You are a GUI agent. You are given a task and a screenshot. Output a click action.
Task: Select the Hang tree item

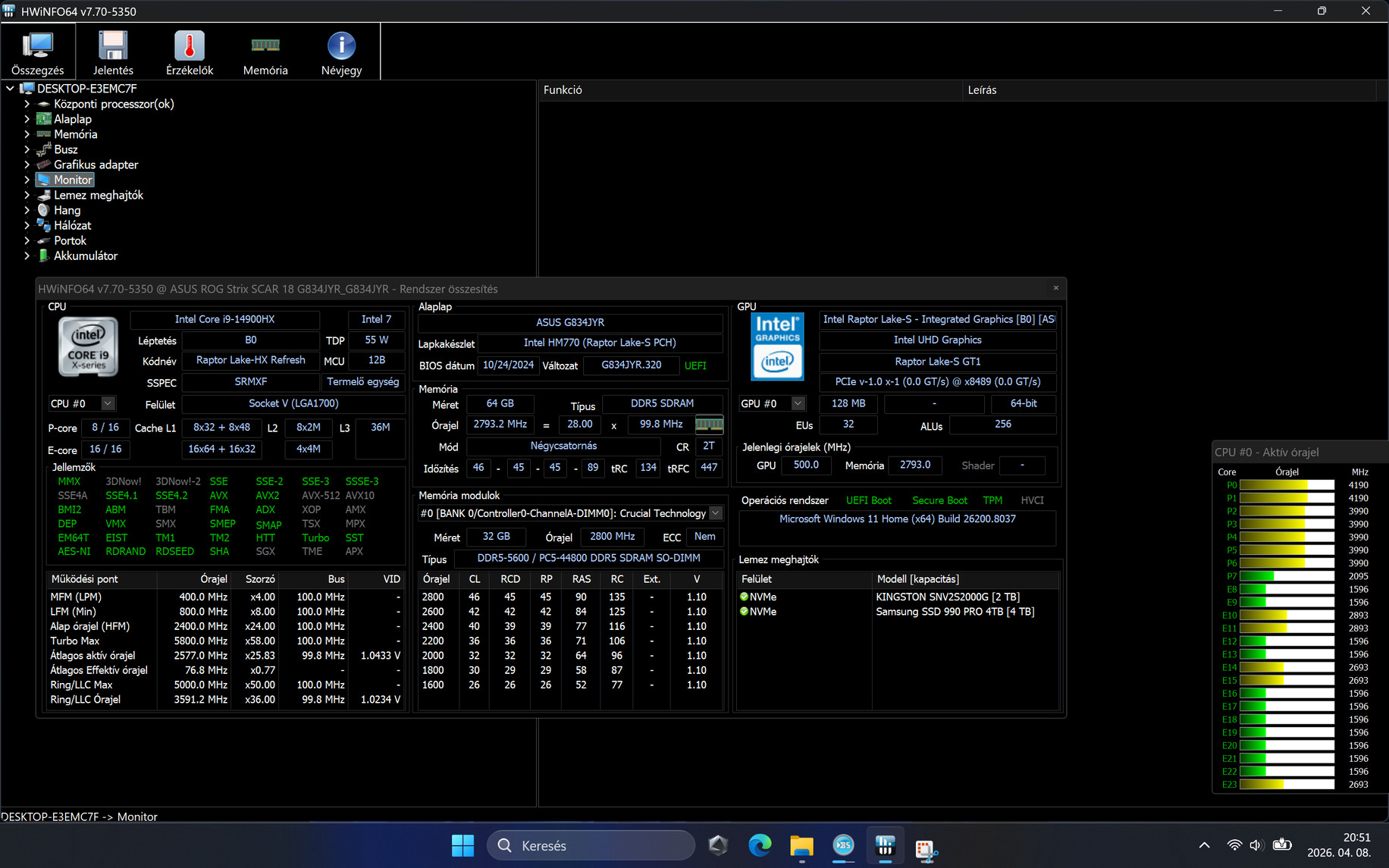coord(67,210)
